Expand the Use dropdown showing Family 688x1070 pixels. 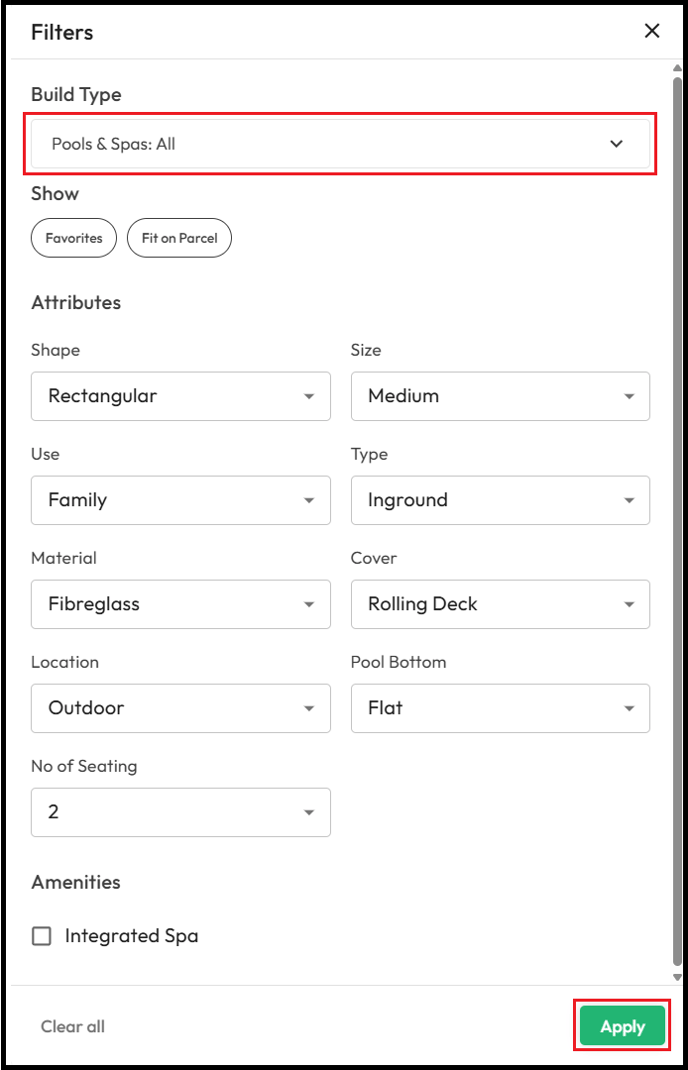click(x=181, y=500)
